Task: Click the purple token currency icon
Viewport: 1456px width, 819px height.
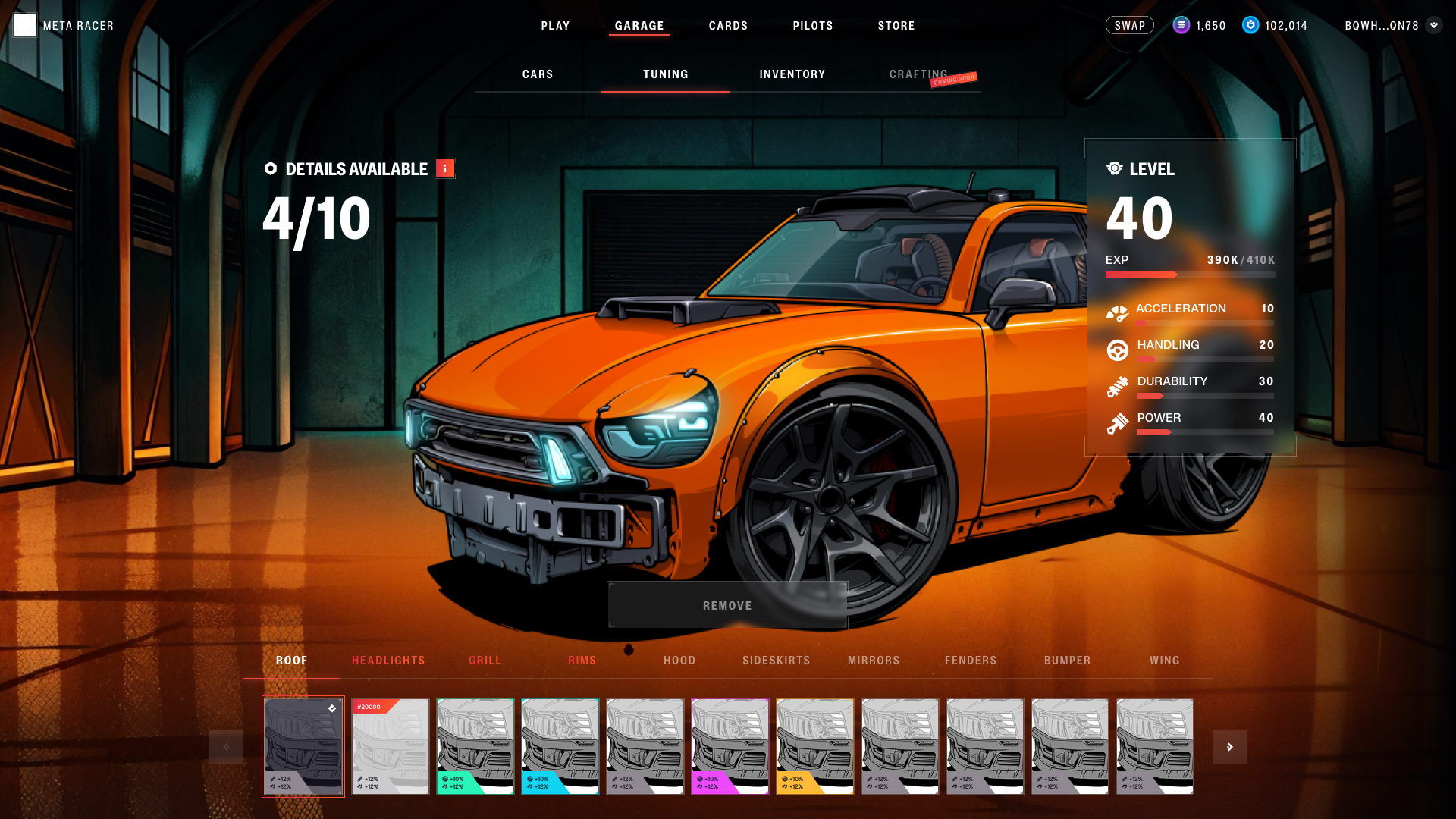Action: [x=1181, y=25]
